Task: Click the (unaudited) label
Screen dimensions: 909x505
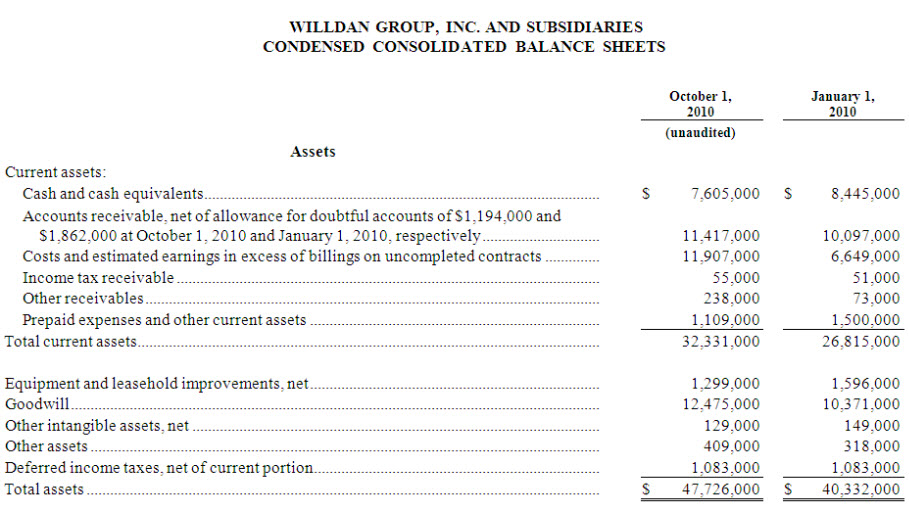Action: point(700,133)
